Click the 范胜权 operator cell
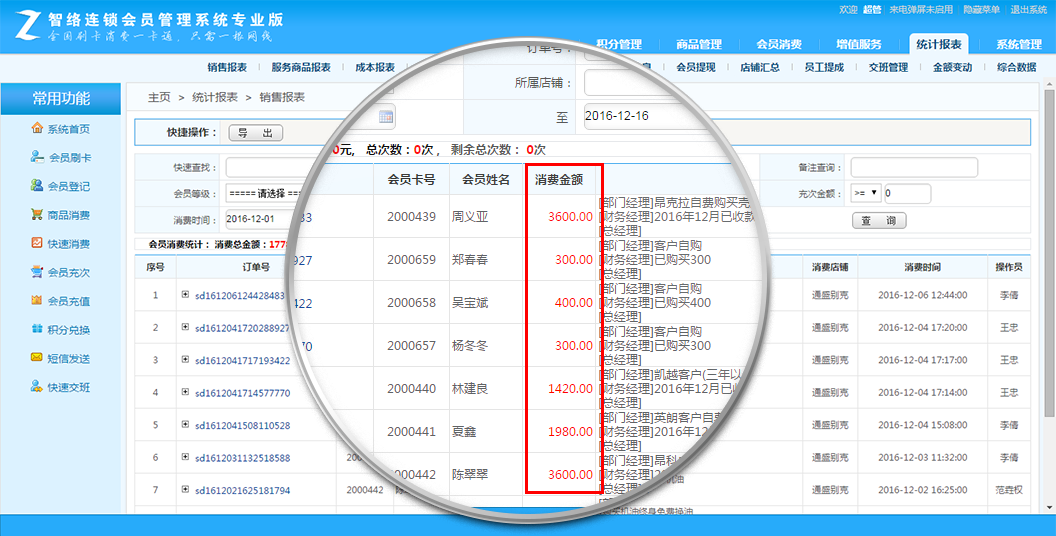Screen dimensions: 1056x536 1009,490
